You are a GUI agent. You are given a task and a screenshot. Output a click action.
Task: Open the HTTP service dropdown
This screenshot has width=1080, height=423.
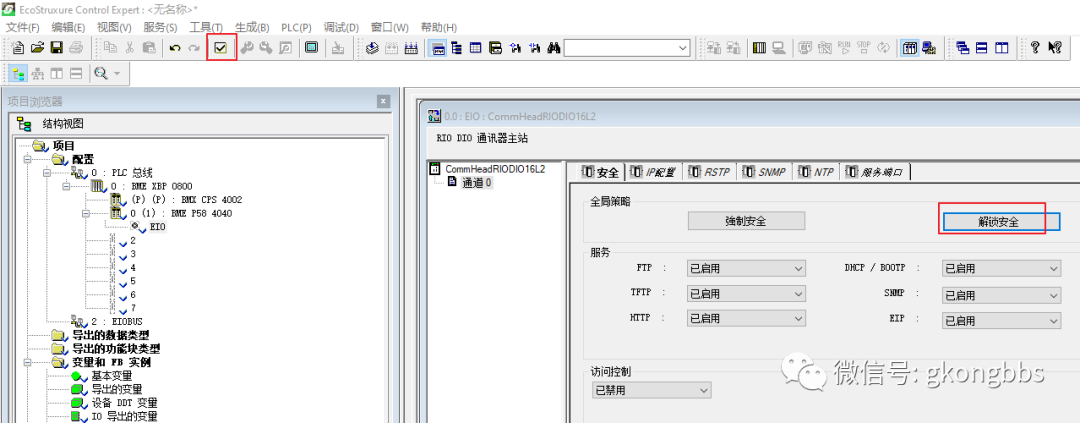[x=746, y=318]
